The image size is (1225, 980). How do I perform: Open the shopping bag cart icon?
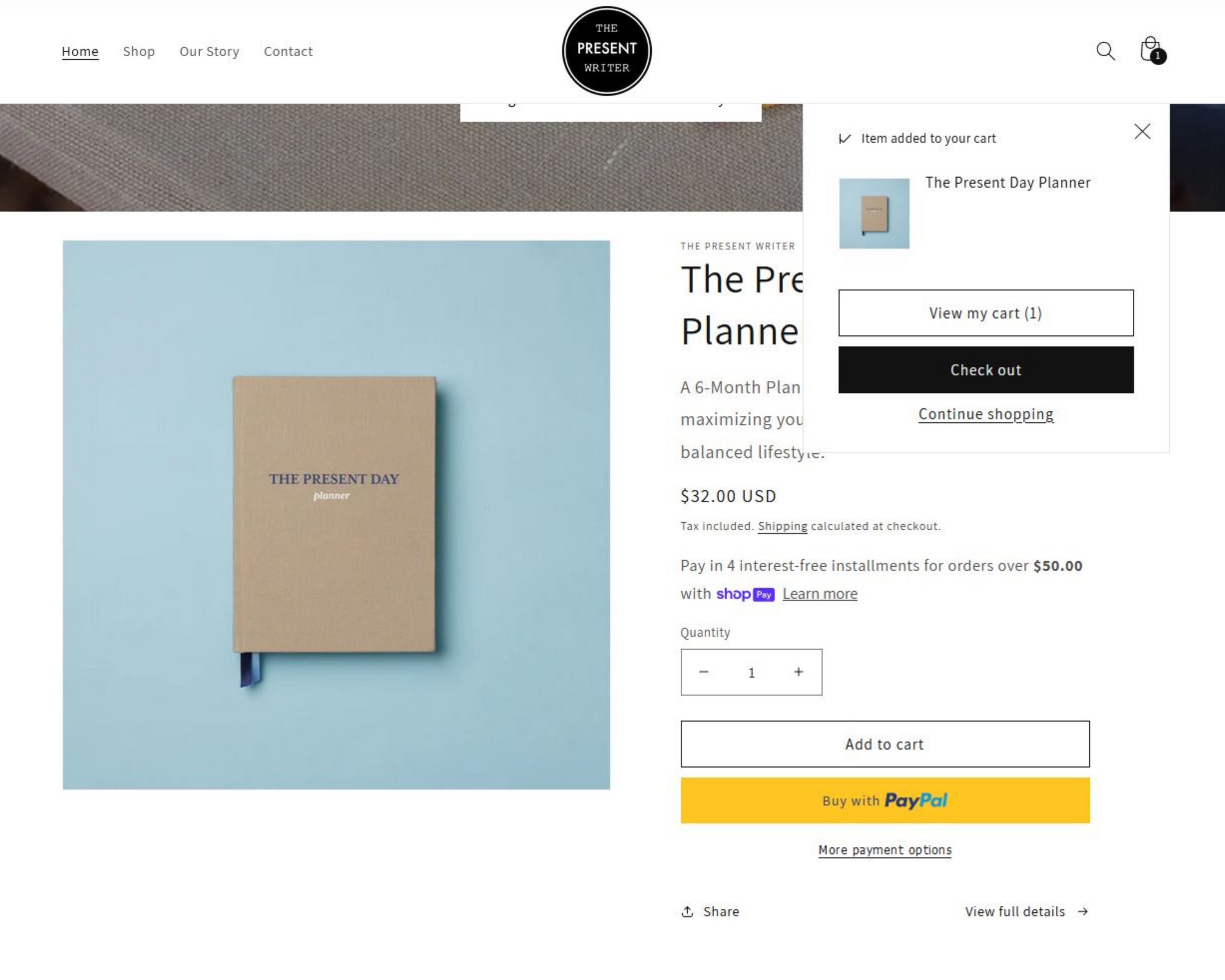tap(1151, 50)
